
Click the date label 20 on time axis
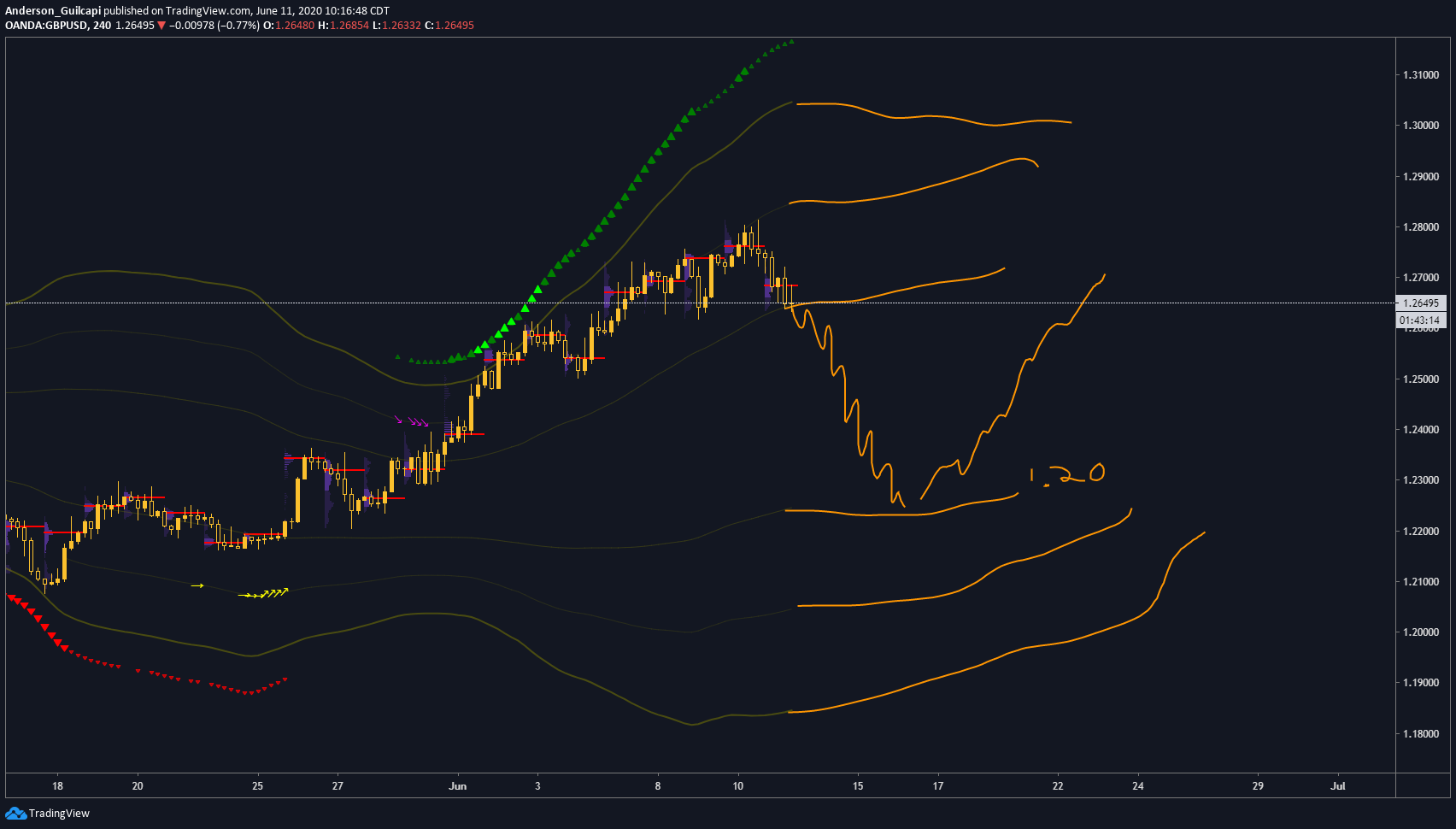click(138, 786)
